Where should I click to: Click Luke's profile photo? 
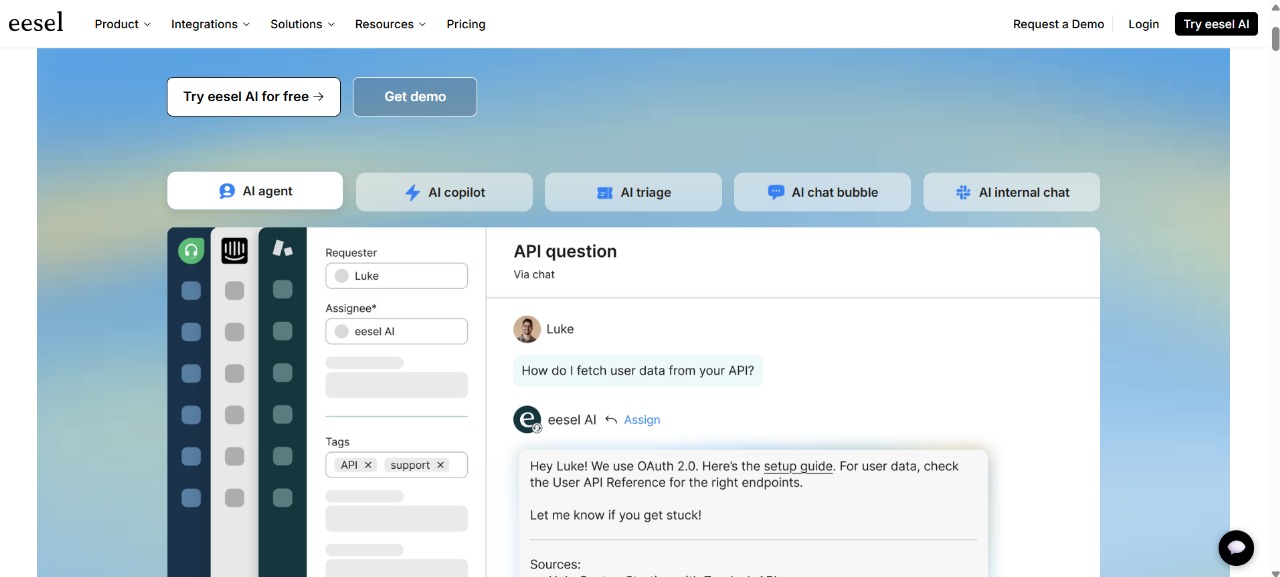pos(527,329)
